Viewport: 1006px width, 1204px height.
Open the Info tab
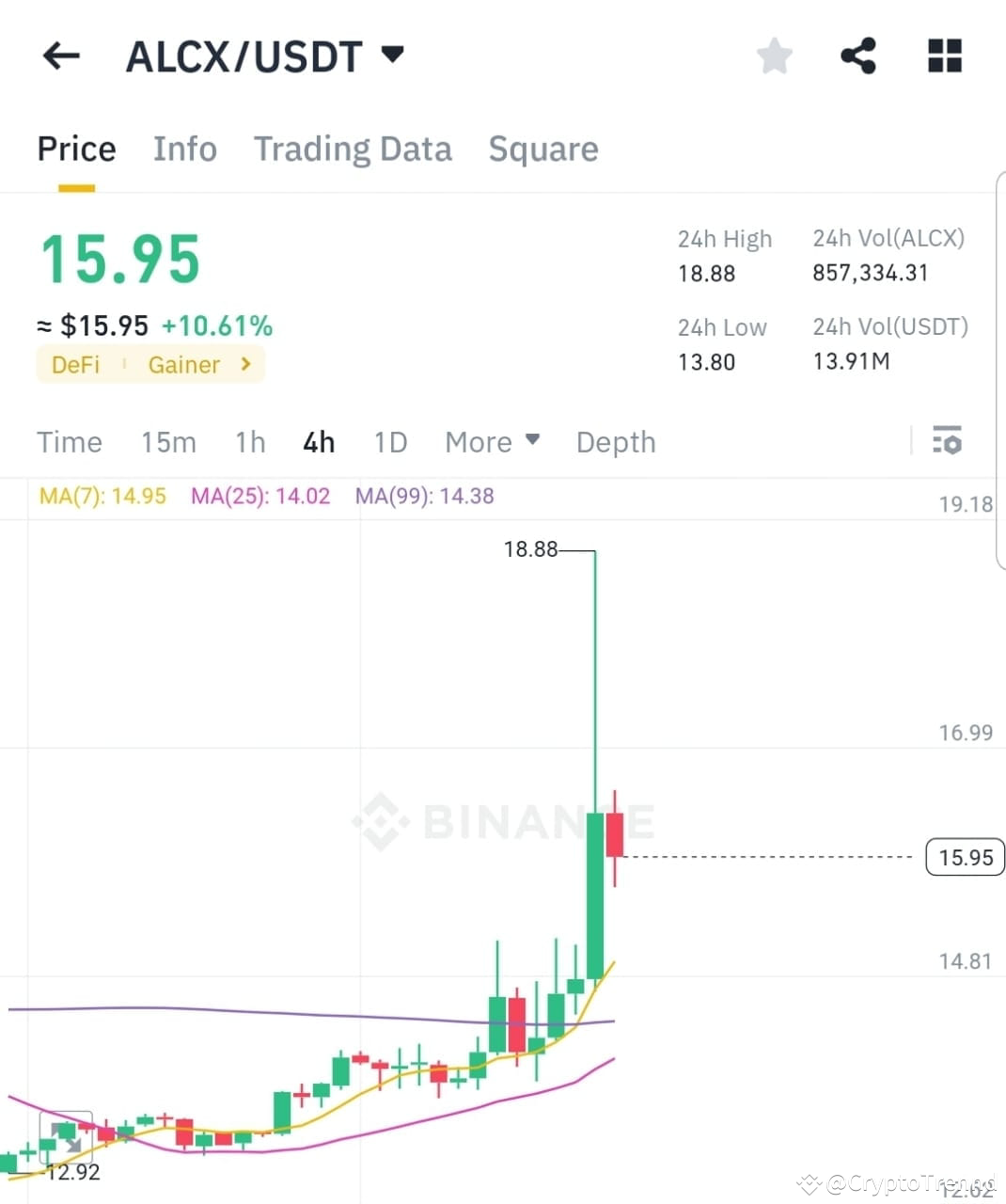[x=184, y=149]
